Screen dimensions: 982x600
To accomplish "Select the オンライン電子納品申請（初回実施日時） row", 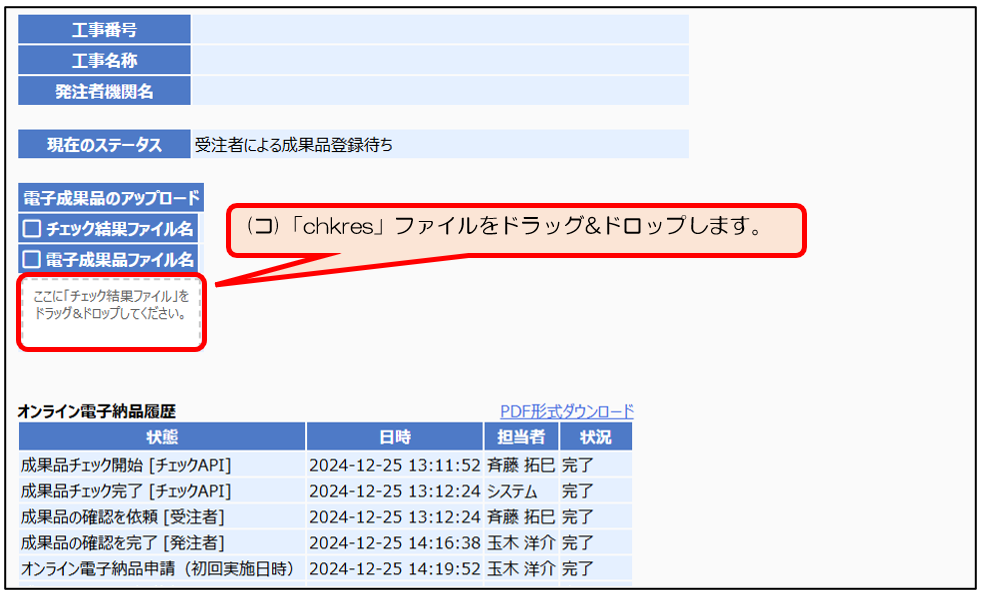I will coord(158,568).
